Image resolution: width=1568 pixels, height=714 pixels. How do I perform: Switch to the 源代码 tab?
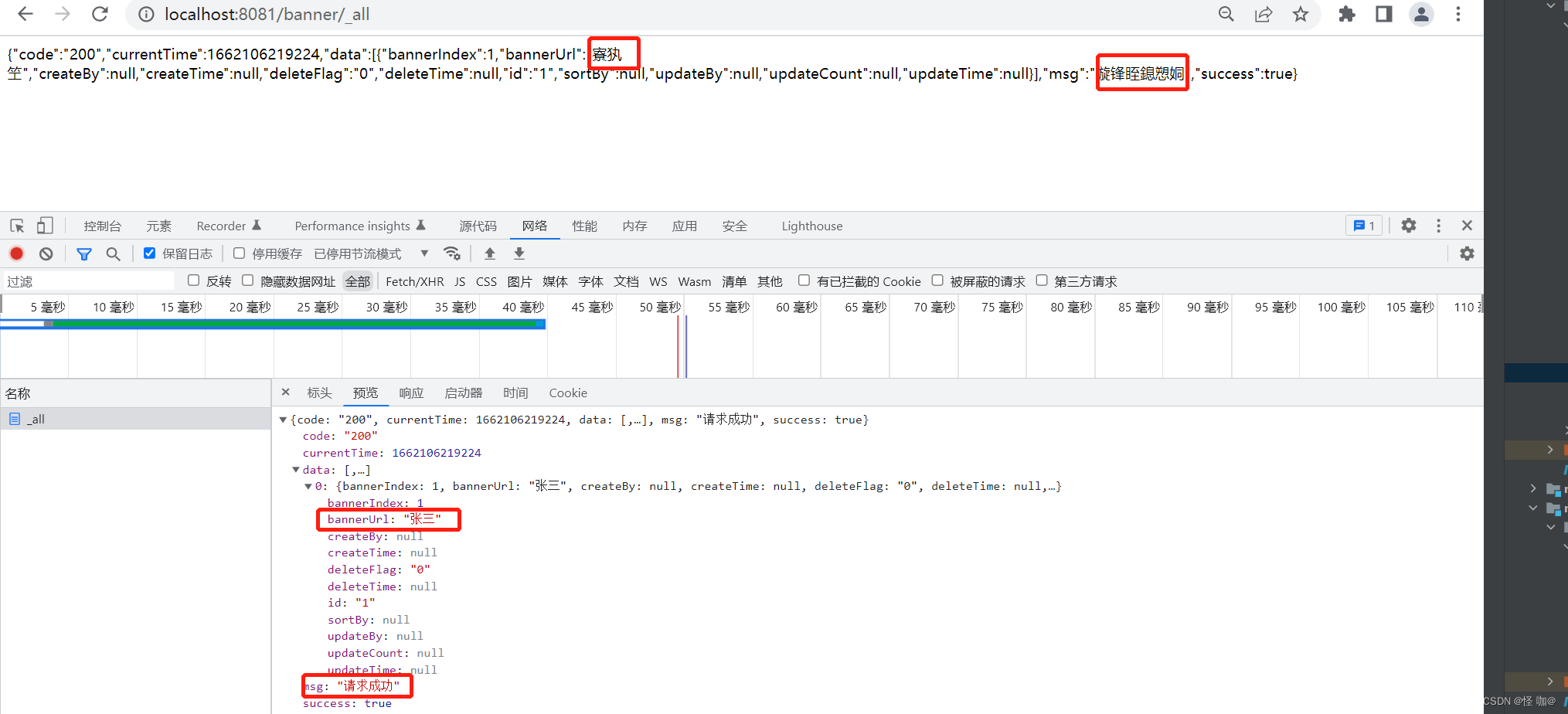[x=478, y=226]
